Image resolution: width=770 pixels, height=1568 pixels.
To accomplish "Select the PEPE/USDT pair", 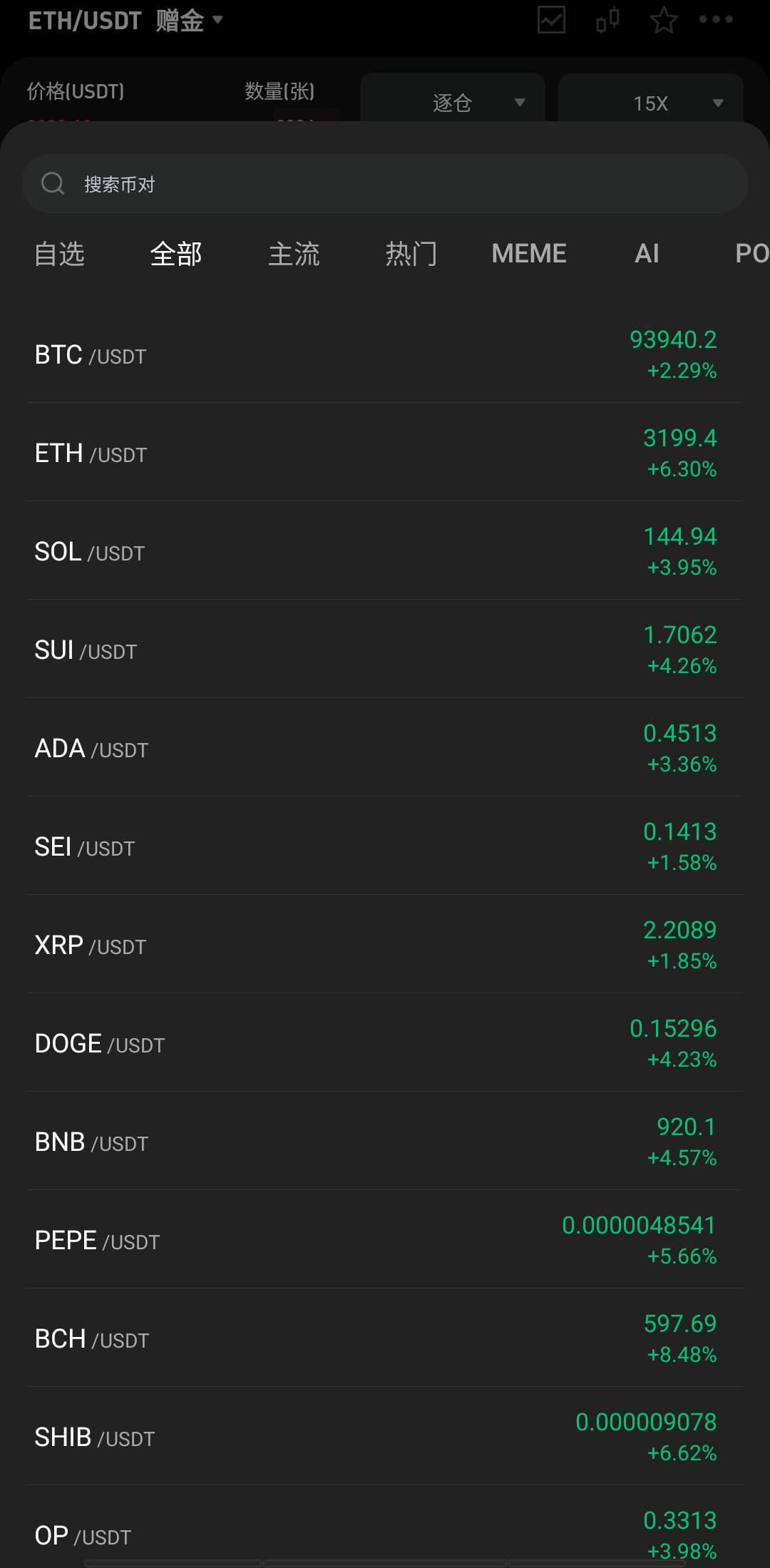I will point(385,1240).
